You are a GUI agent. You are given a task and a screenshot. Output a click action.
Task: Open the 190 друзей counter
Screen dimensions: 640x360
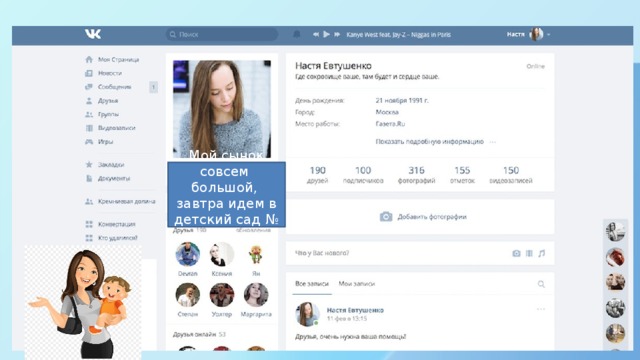[318, 175]
